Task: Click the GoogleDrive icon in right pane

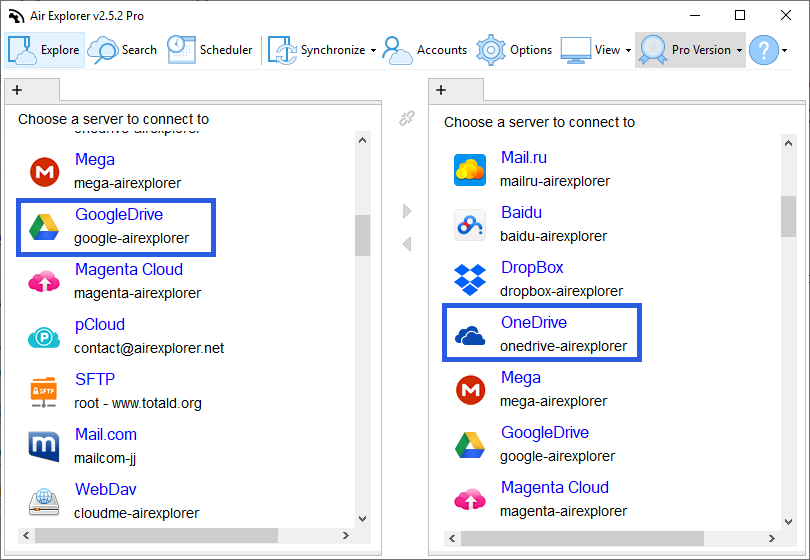Action: click(x=470, y=445)
